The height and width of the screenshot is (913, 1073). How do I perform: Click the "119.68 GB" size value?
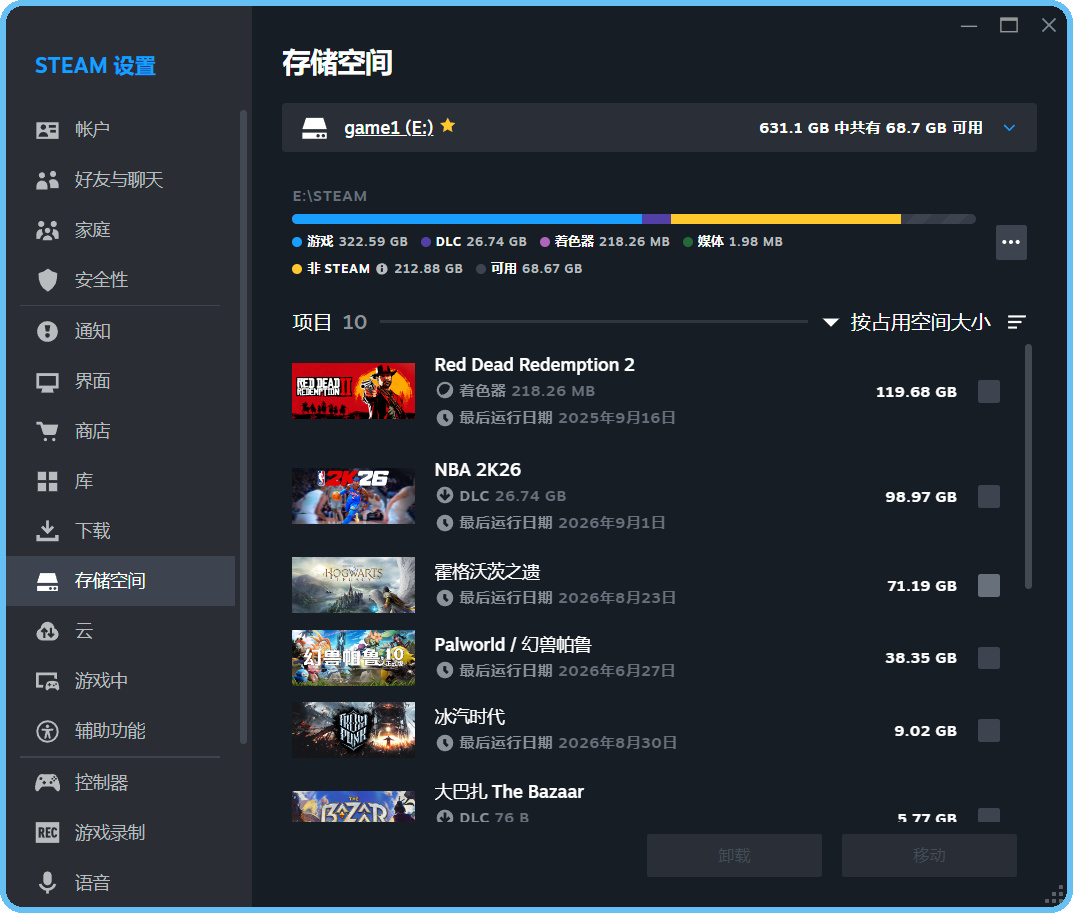pyautogui.click(x=916, y=392)
